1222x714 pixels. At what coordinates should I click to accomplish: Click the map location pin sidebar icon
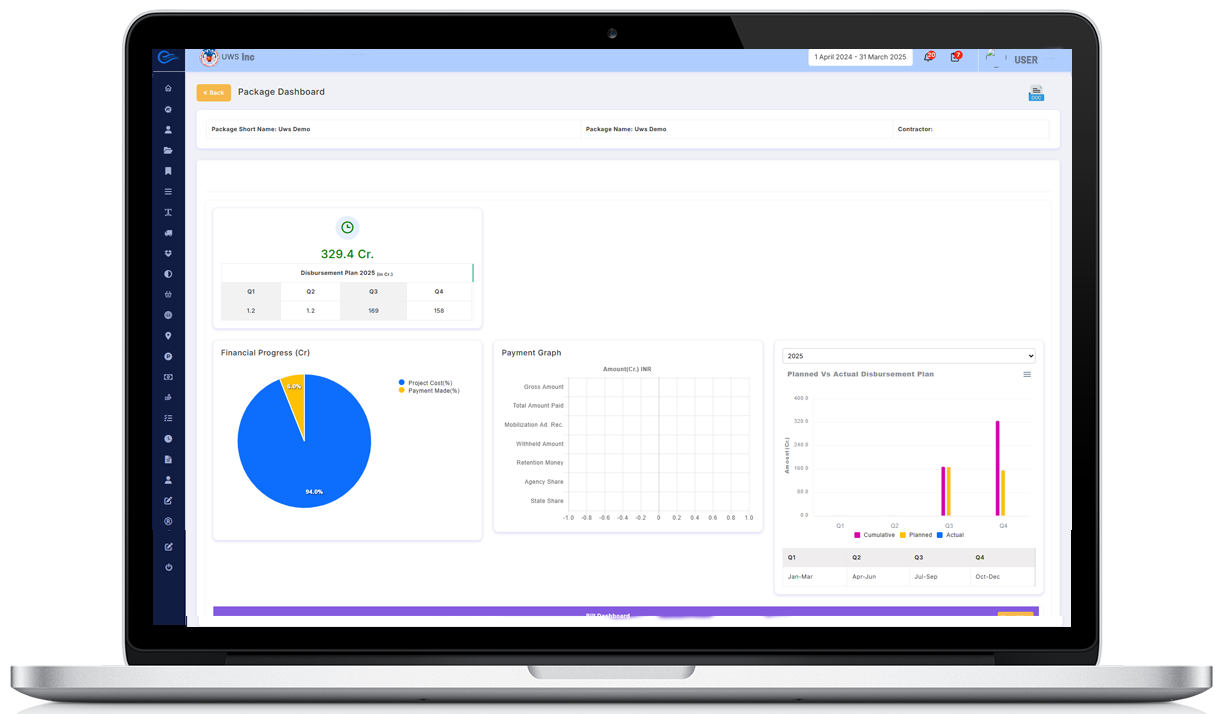point(168,336)
